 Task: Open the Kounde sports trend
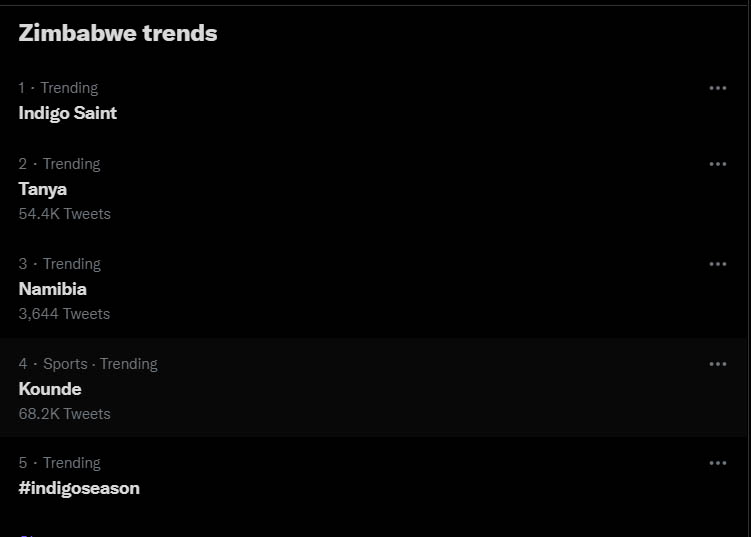tap(50, 389)
